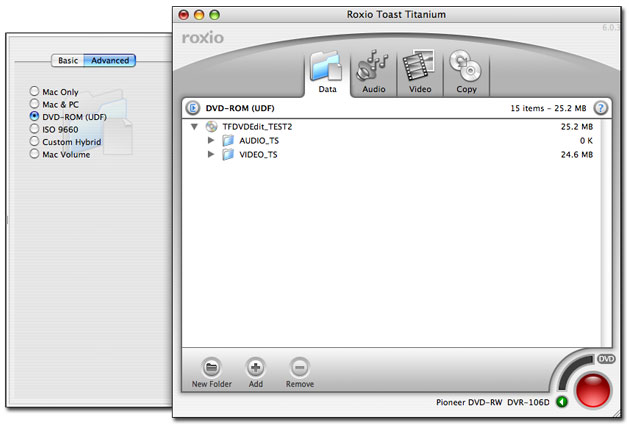Image resolution: width=629 pixels, height=427 pixels.
Task: Select the TFDVDEdit_TEST2 disc name
Action: [257, 127]
